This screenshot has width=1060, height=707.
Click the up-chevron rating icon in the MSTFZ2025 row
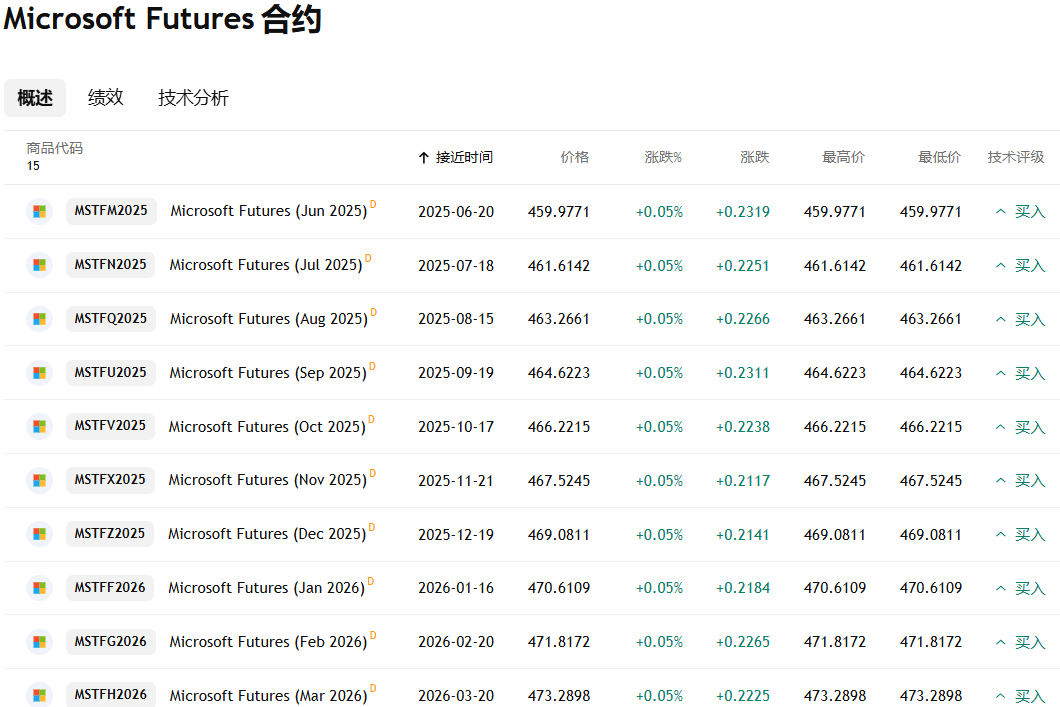pyautogui.click(x=1001, y=535)
